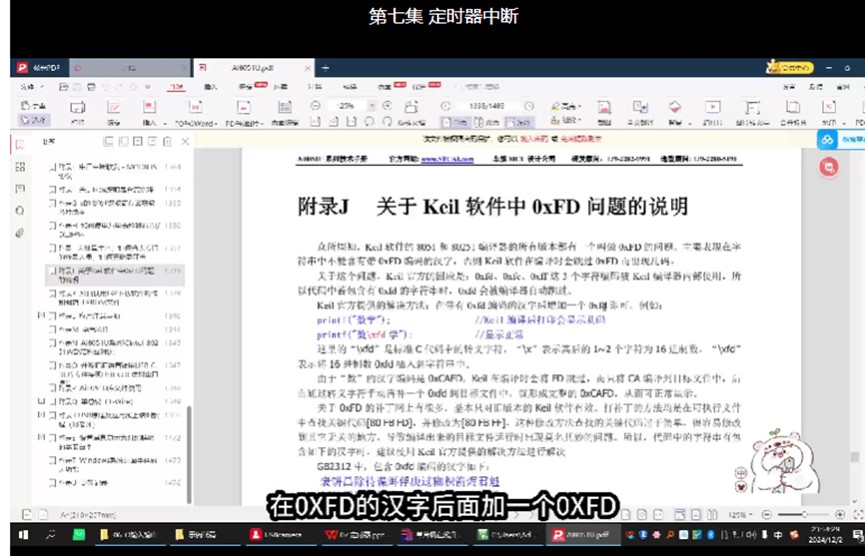Click 输入密码 link in yellow notice bar

(x=533, y=139)
